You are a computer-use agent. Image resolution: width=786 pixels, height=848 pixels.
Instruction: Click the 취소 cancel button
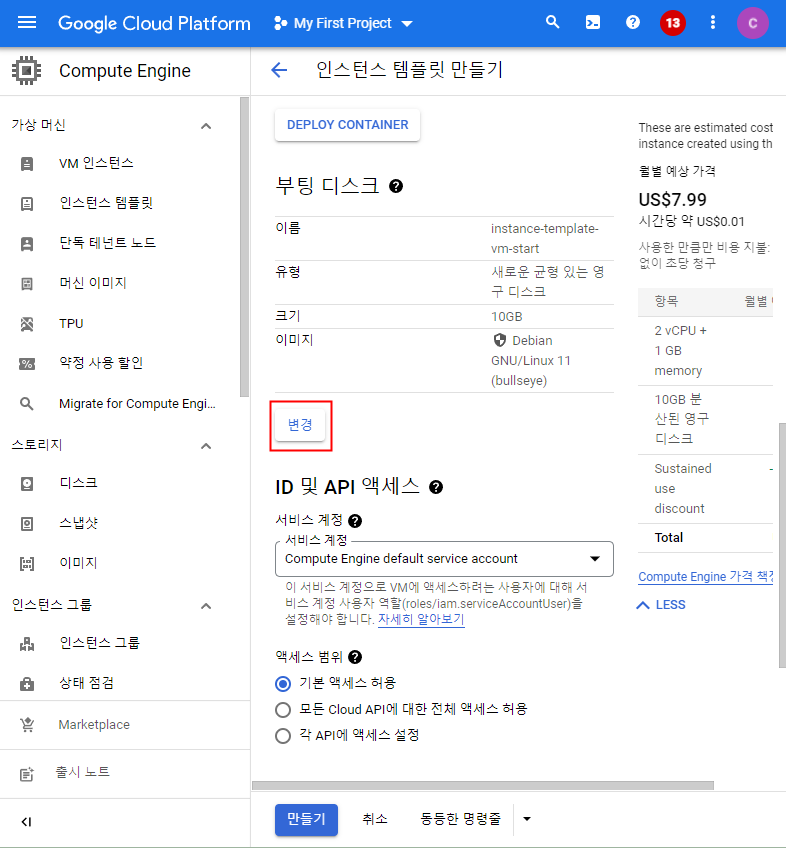coord(375,819)
